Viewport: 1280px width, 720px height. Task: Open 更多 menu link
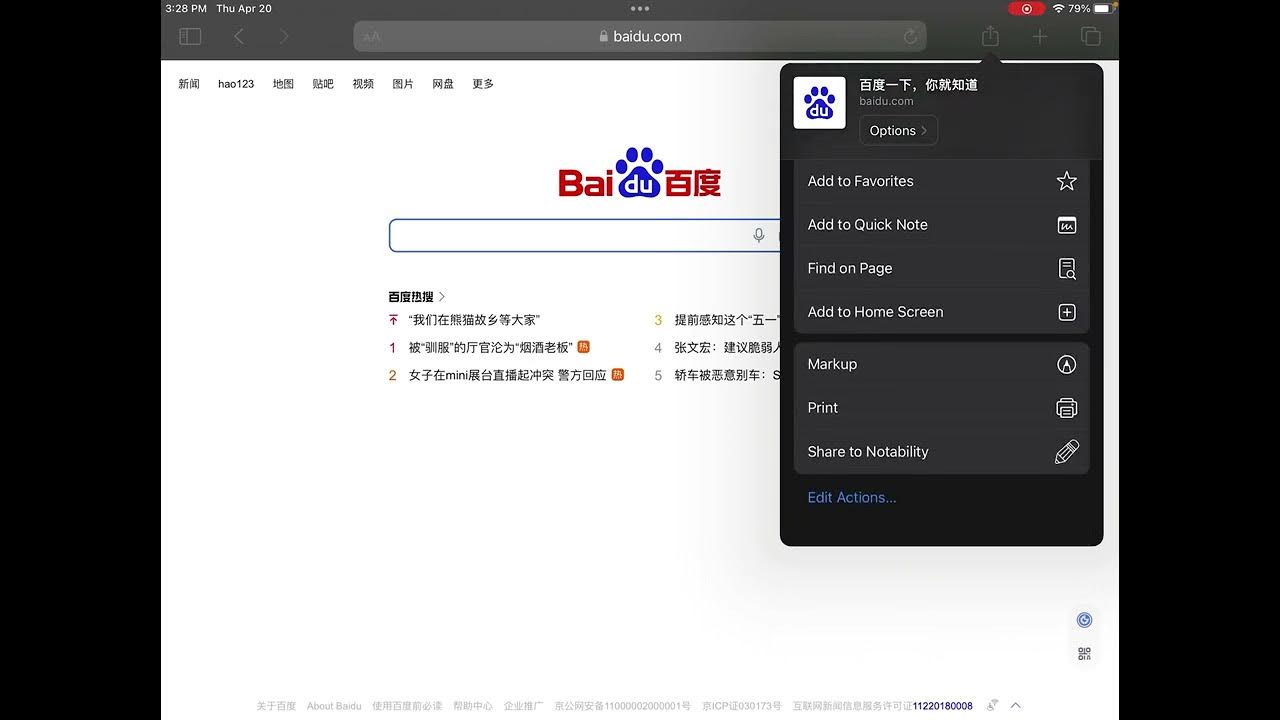pyautogui.click(x=483, y=84)
